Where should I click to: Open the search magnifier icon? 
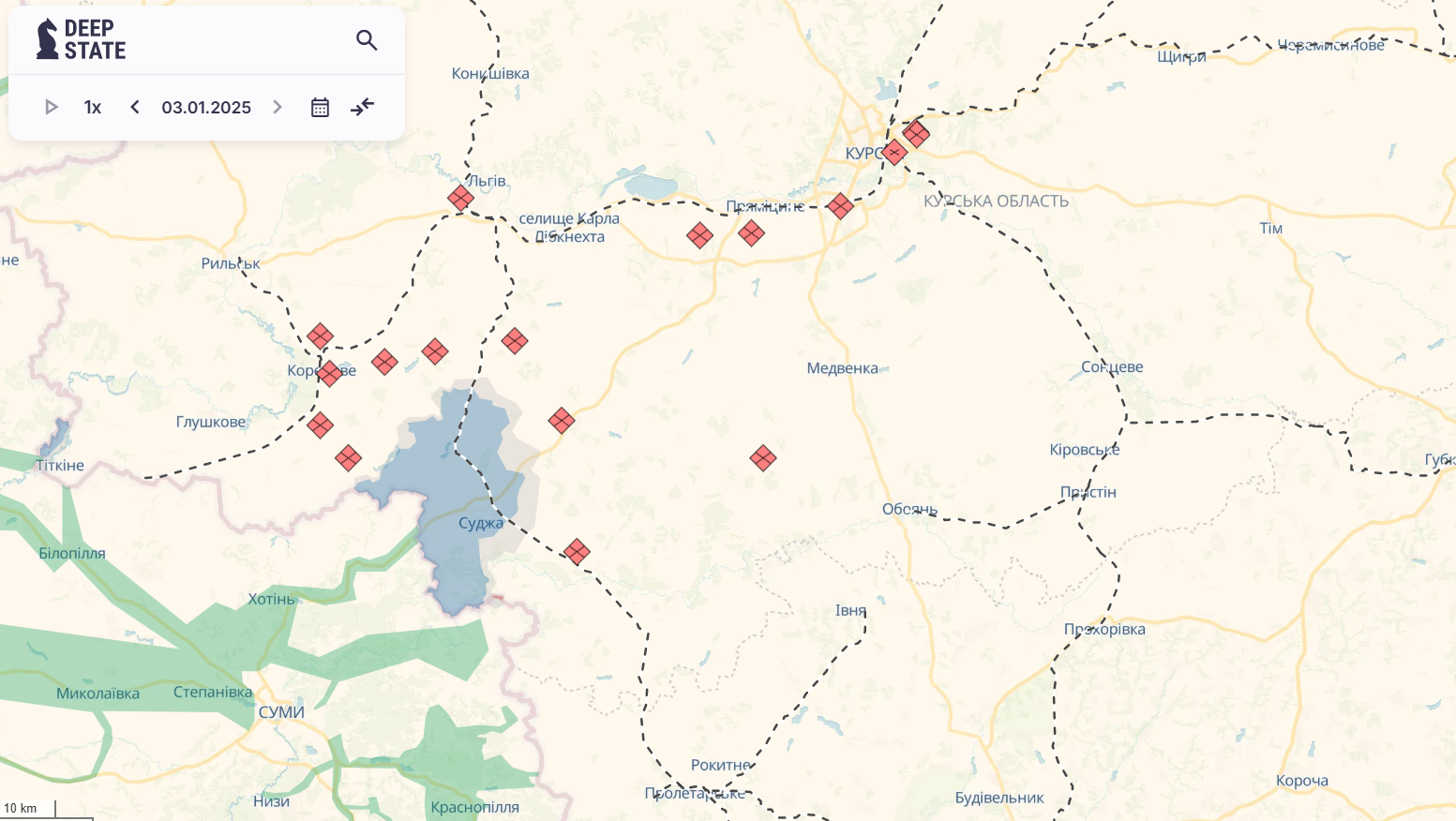click(367, 40)
